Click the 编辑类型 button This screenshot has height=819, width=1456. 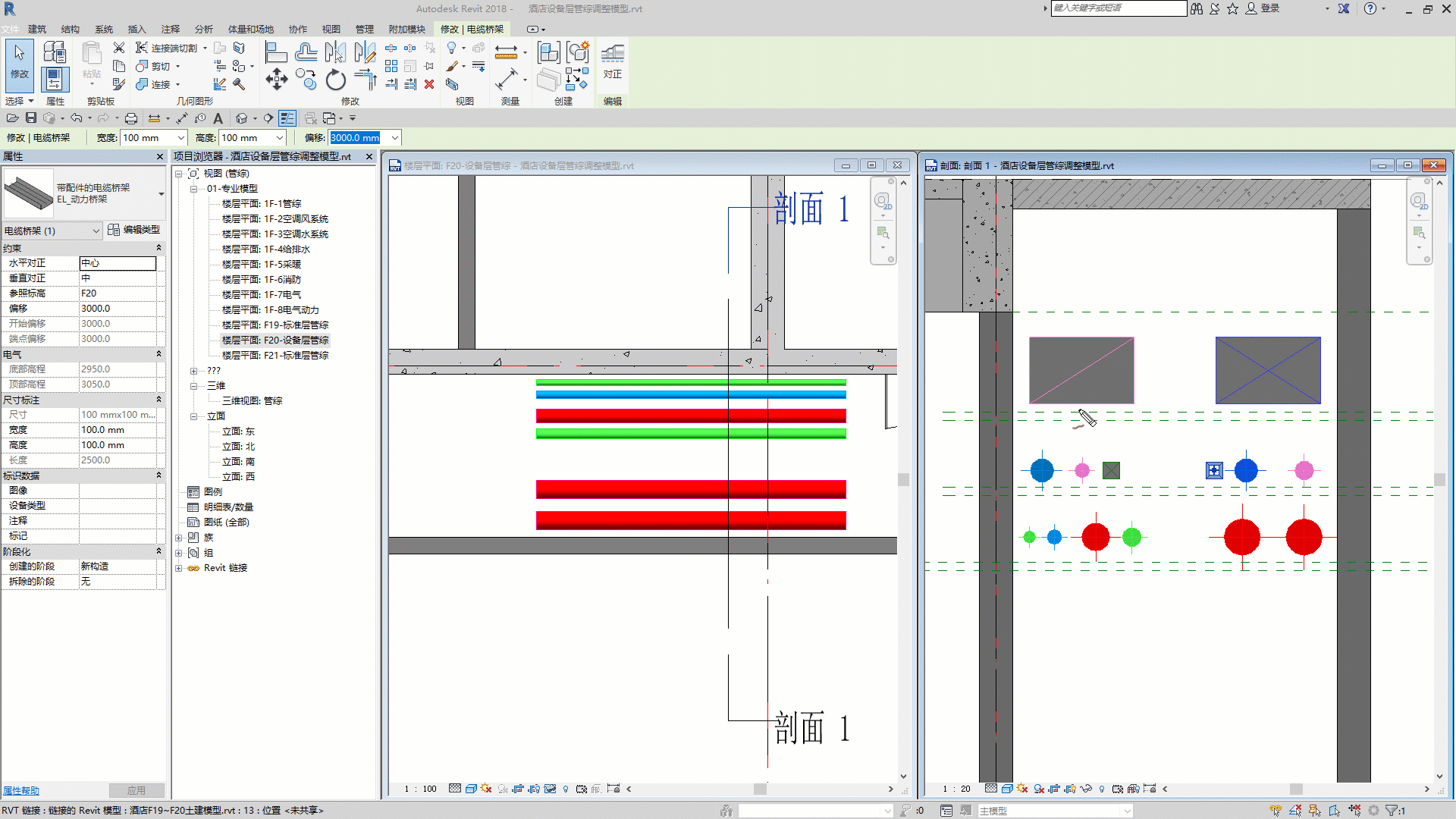[133, 230]
